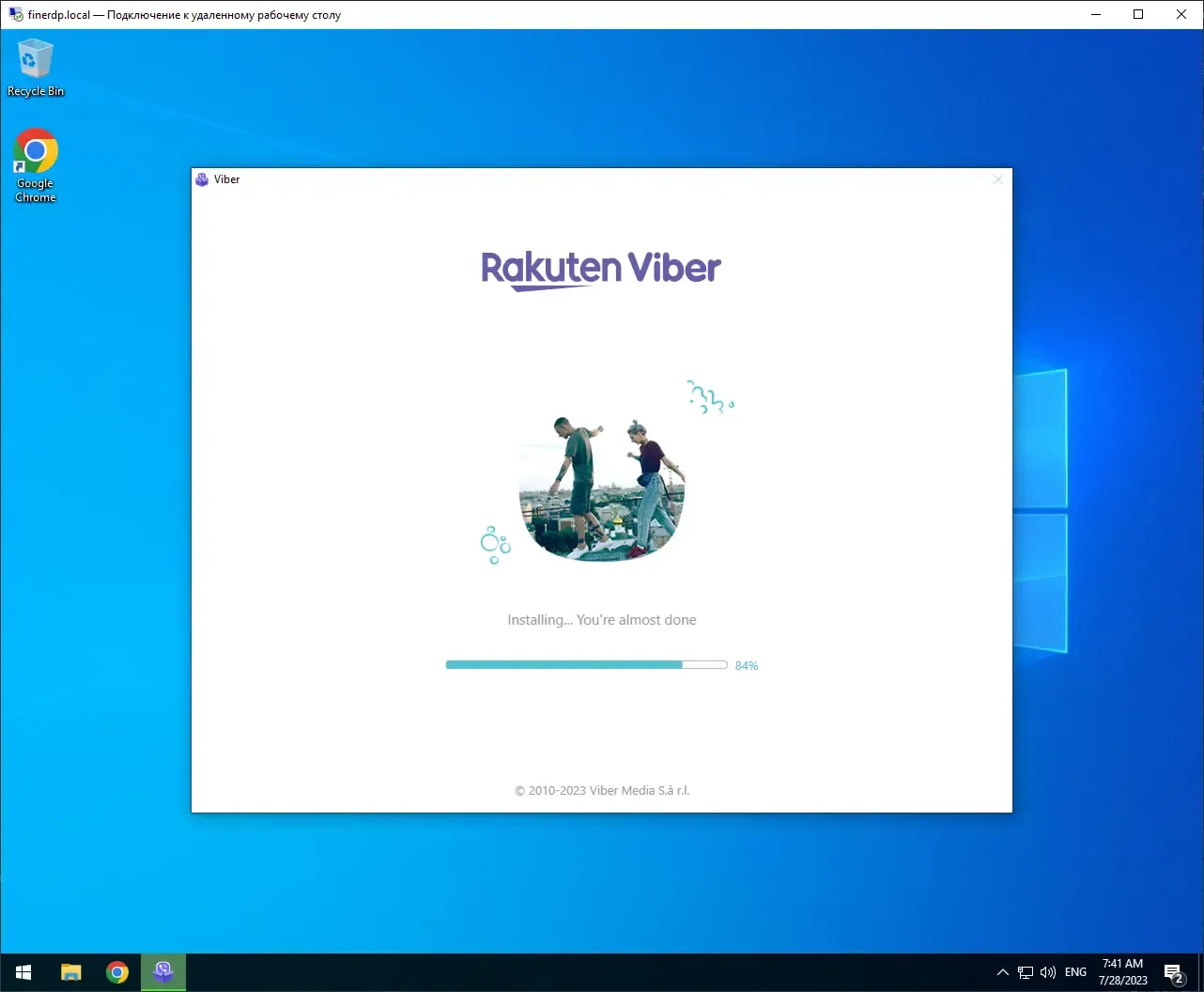The width and height of the screenshot is (1204, 992).
Task: Click the remote desktop icon in the title bar
Action: (15, 15)
